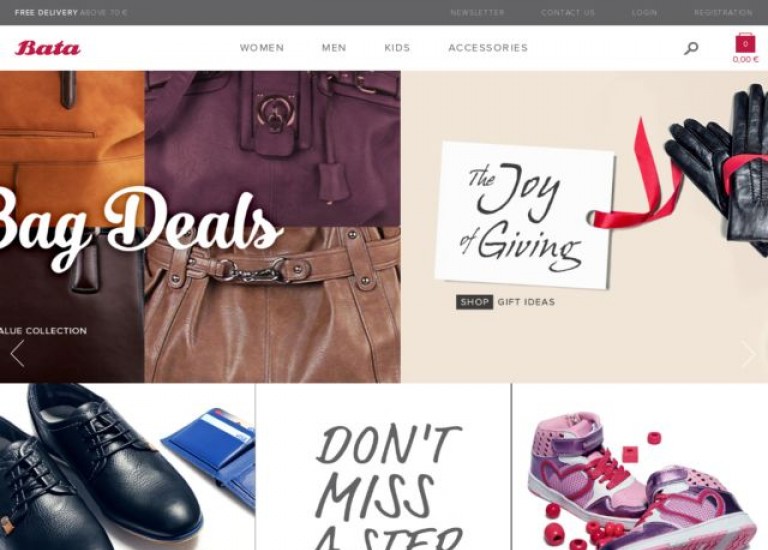
Task: Advance carousel with right arrow
Action: click(748, 354)
